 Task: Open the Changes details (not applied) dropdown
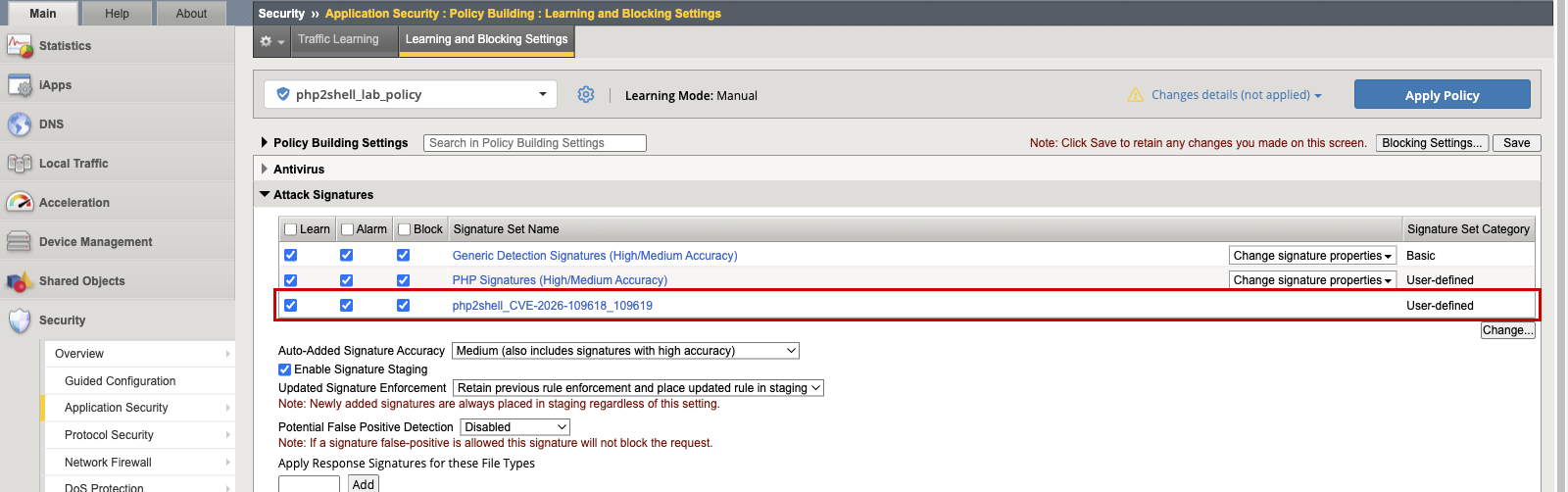pos(1237,95)
